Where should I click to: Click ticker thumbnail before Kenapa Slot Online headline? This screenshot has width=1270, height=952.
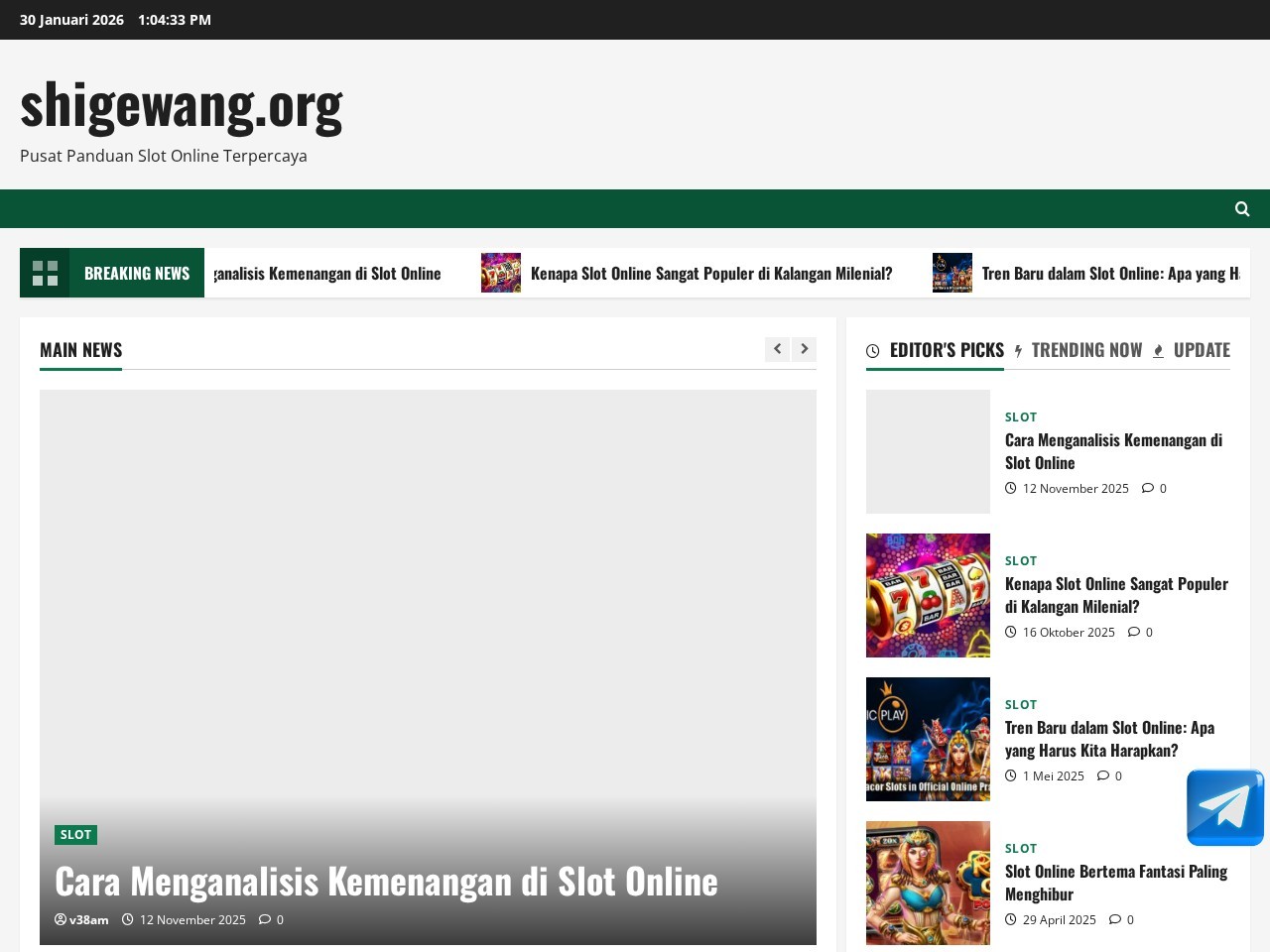tap(501, 273)
